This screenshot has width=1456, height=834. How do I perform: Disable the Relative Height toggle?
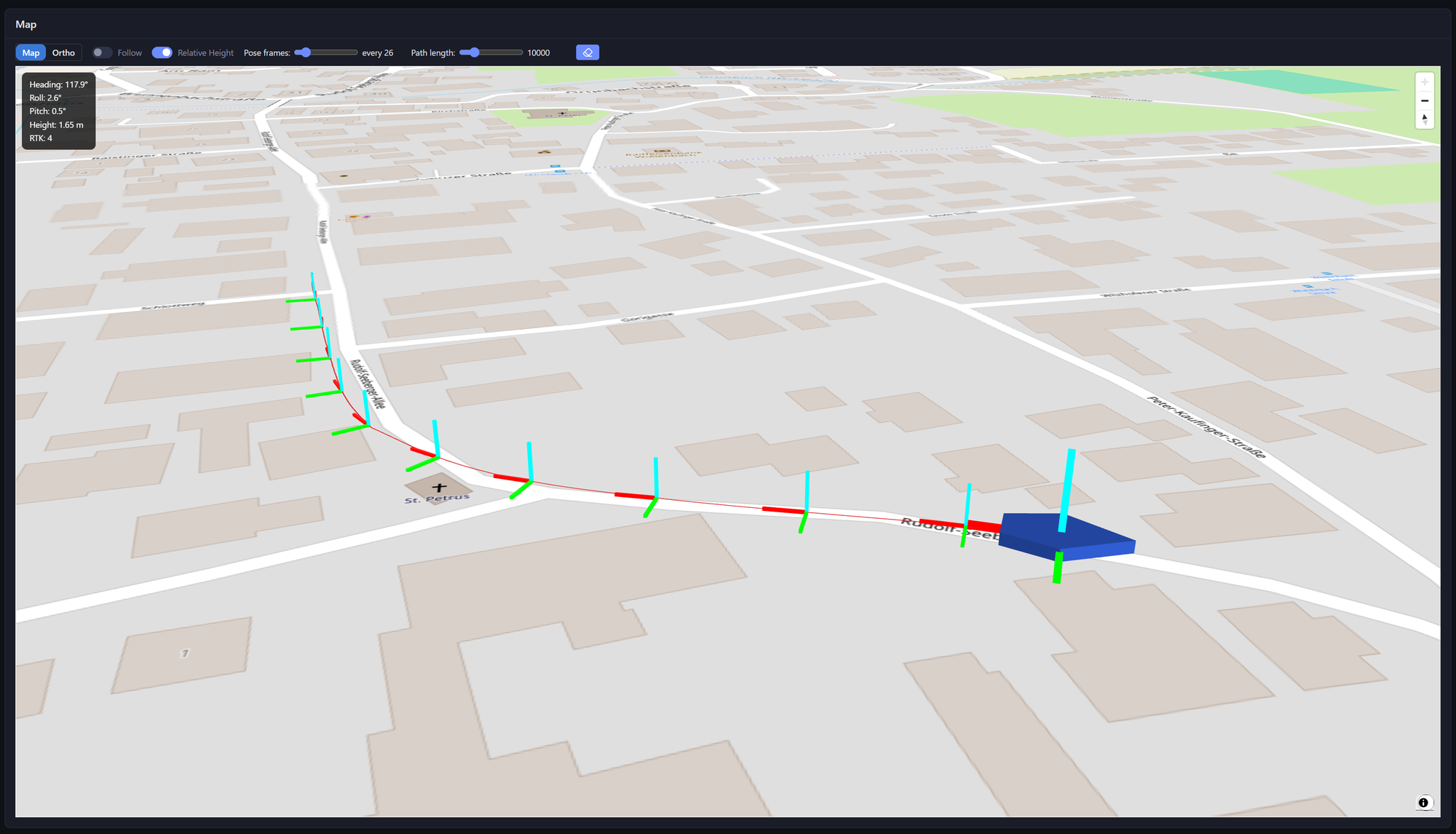tap(162, 52)
